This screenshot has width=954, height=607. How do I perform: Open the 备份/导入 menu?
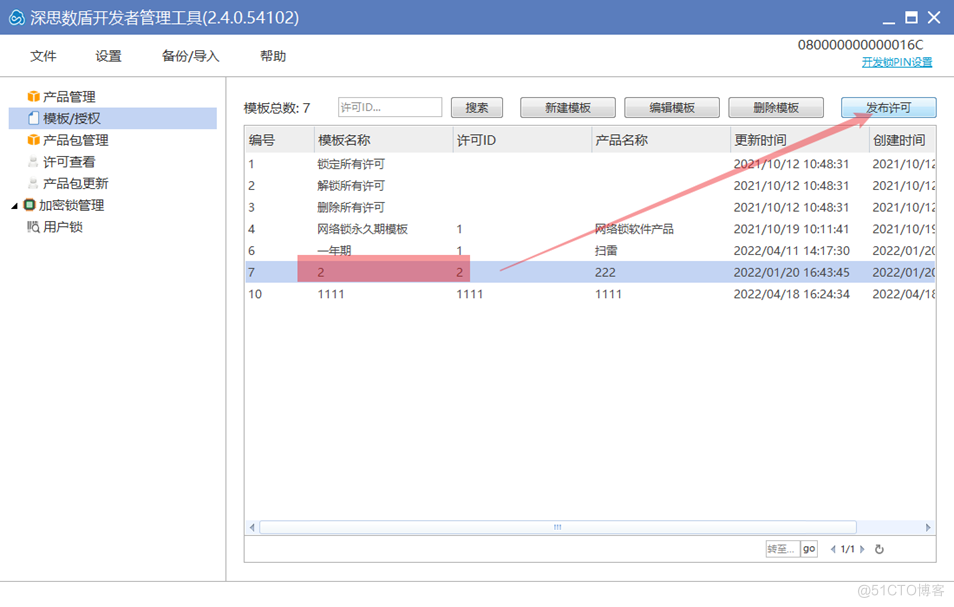coord(189,57)
